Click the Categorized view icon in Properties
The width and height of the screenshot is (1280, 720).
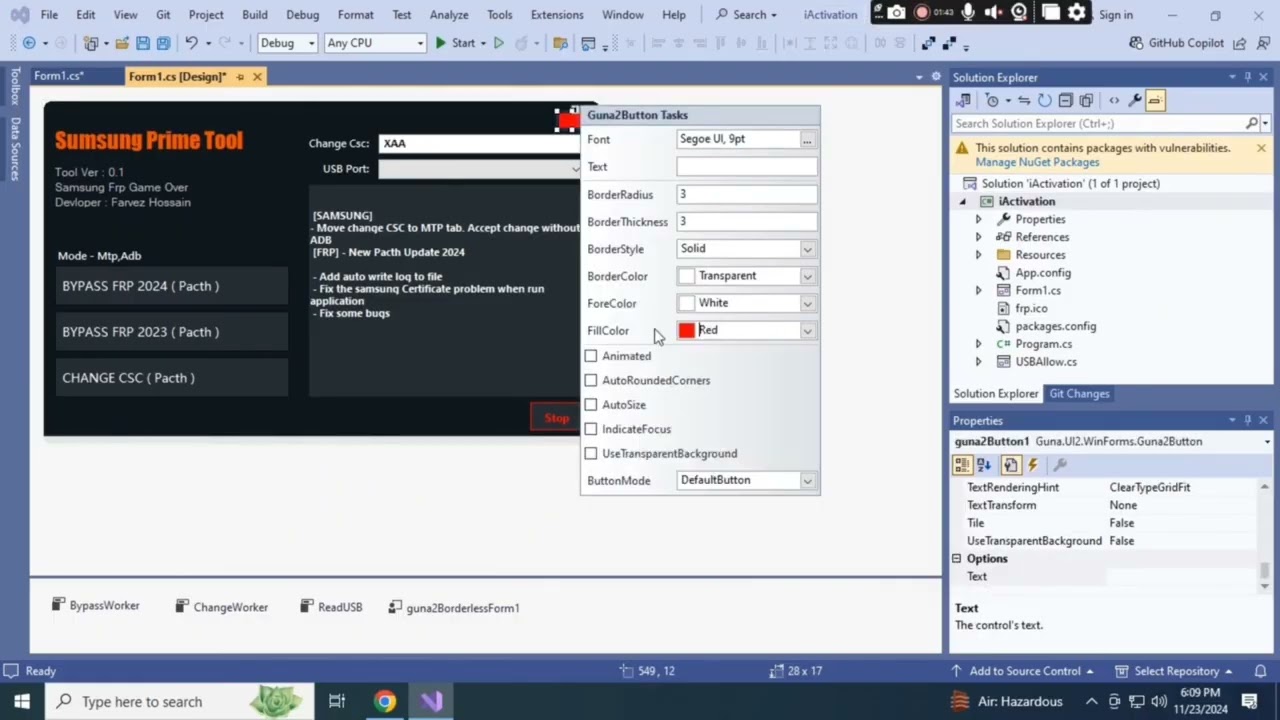962,465
